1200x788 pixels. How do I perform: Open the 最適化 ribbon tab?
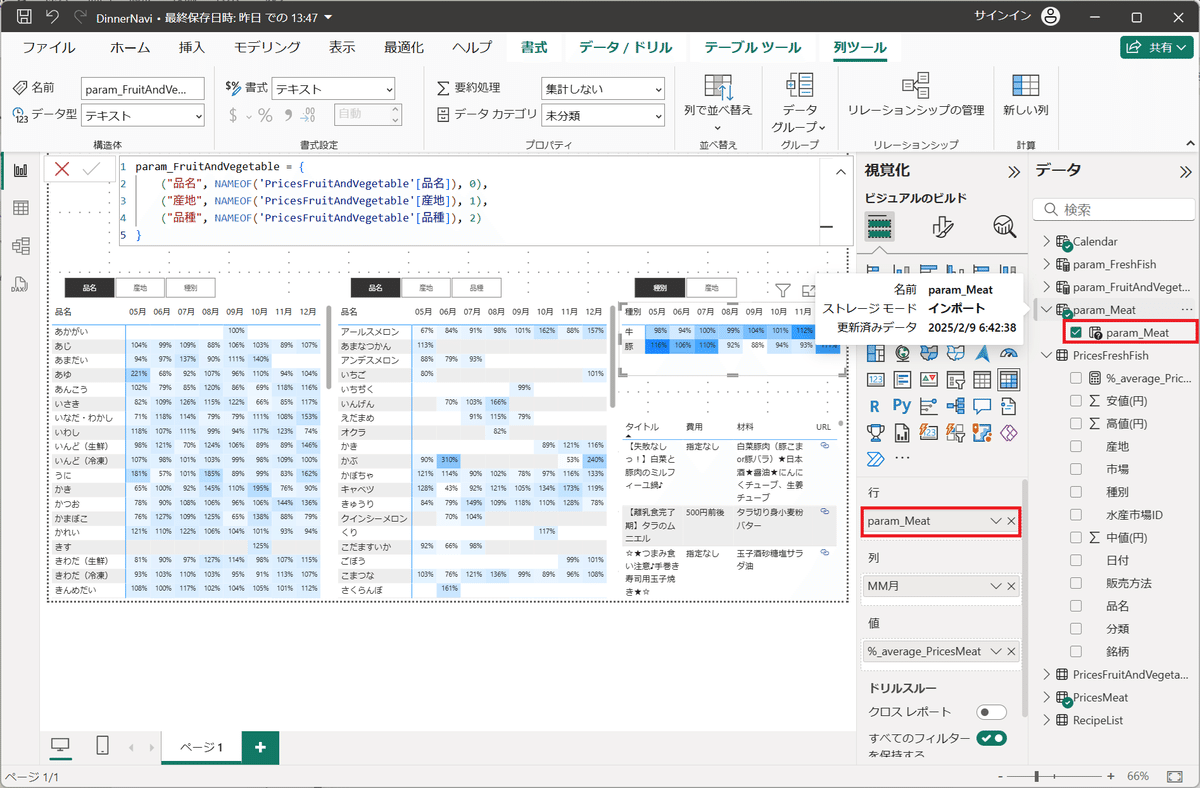click(404, 47)
